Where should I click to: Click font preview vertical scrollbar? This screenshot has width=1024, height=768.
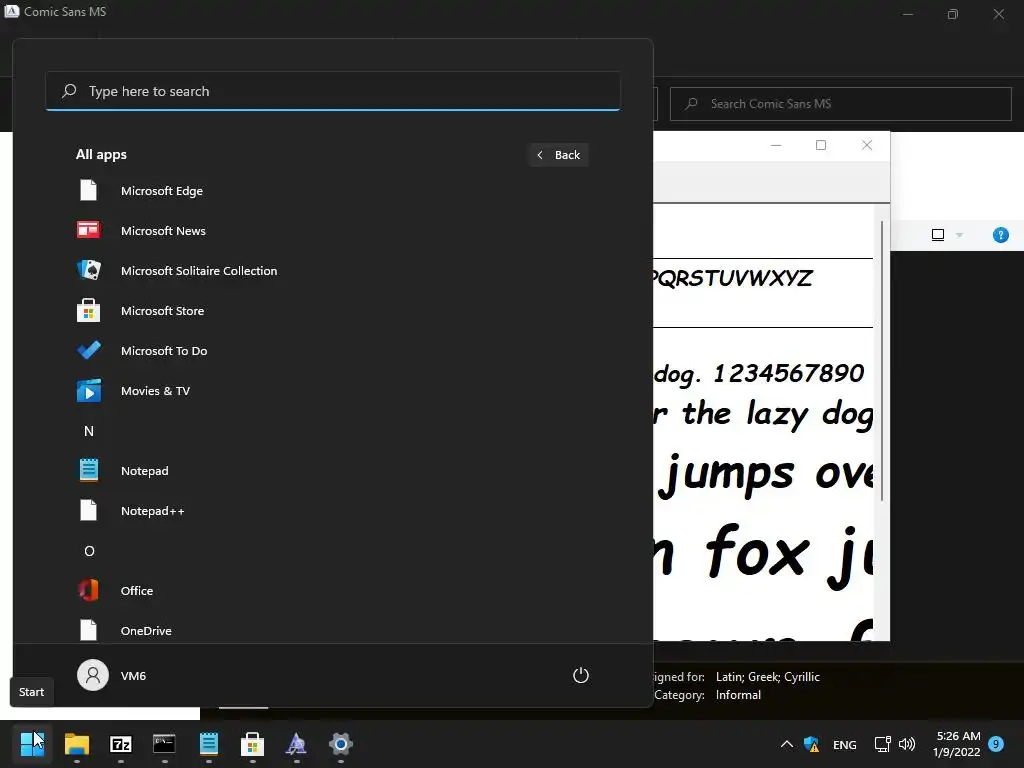[882, 360]
